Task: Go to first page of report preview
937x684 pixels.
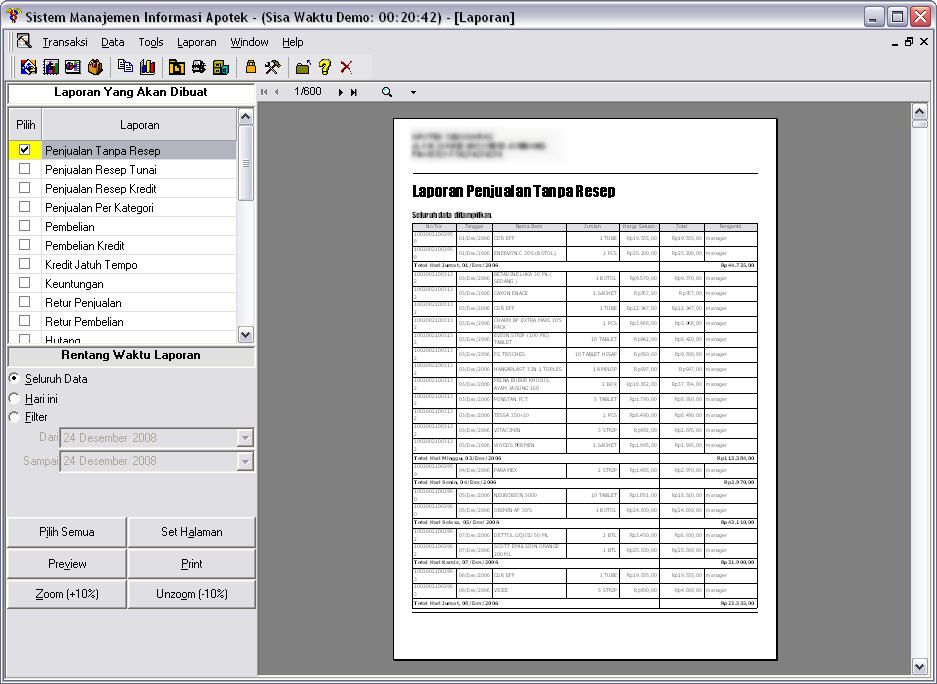Action: click(264, 92)
